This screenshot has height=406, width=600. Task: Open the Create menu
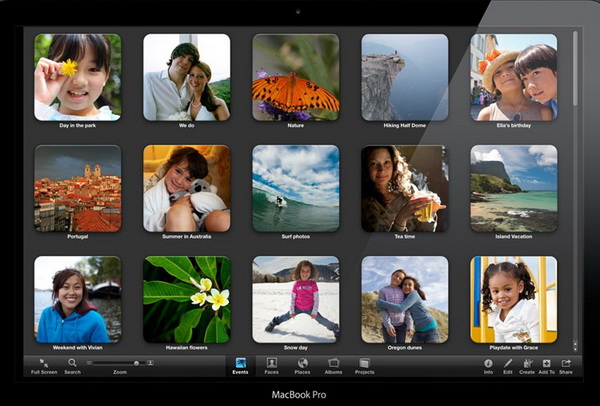[x=527, y=364]
